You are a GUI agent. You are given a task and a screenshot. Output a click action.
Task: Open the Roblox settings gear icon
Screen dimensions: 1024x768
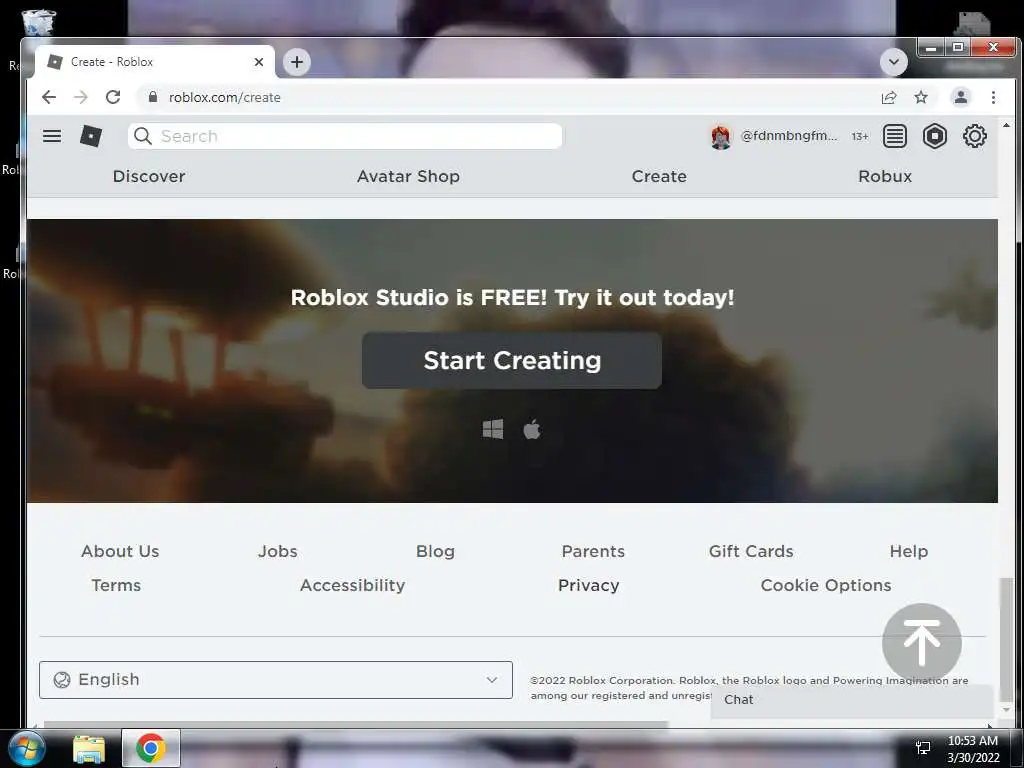pos(974,136)
